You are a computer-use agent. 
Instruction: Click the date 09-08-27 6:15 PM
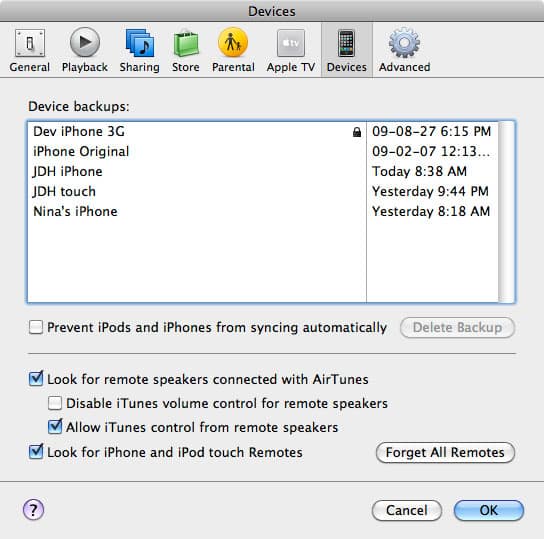click(431, 131)
